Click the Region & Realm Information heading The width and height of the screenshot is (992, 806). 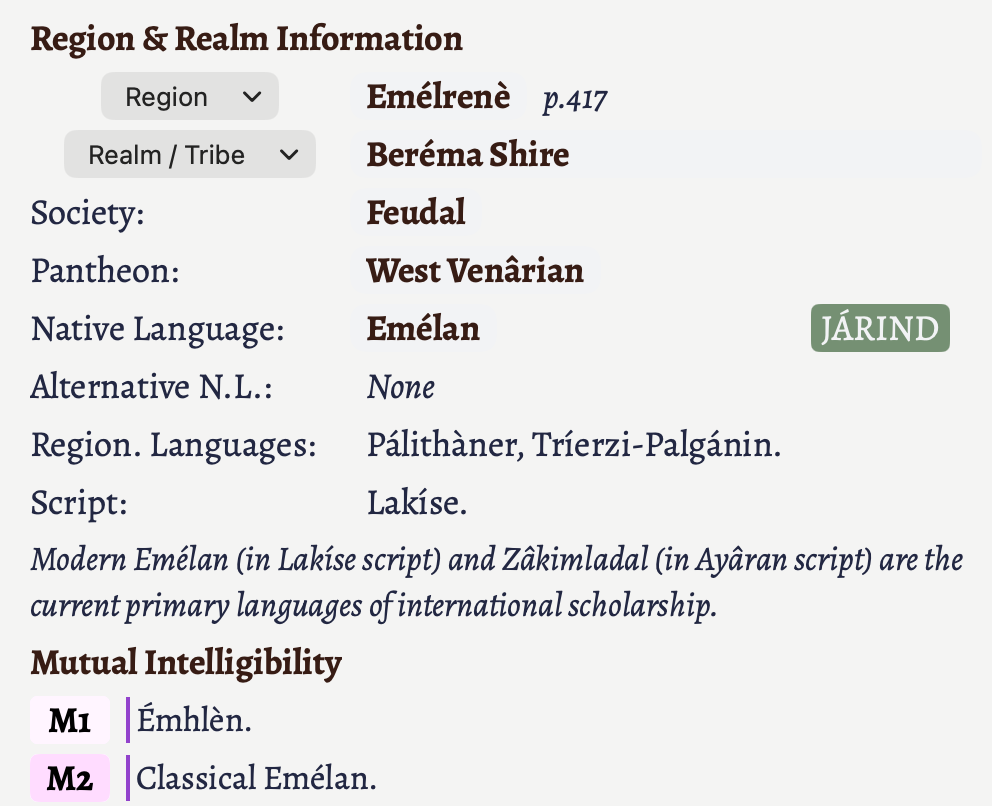pyautogui.click(x=246, y=39)
